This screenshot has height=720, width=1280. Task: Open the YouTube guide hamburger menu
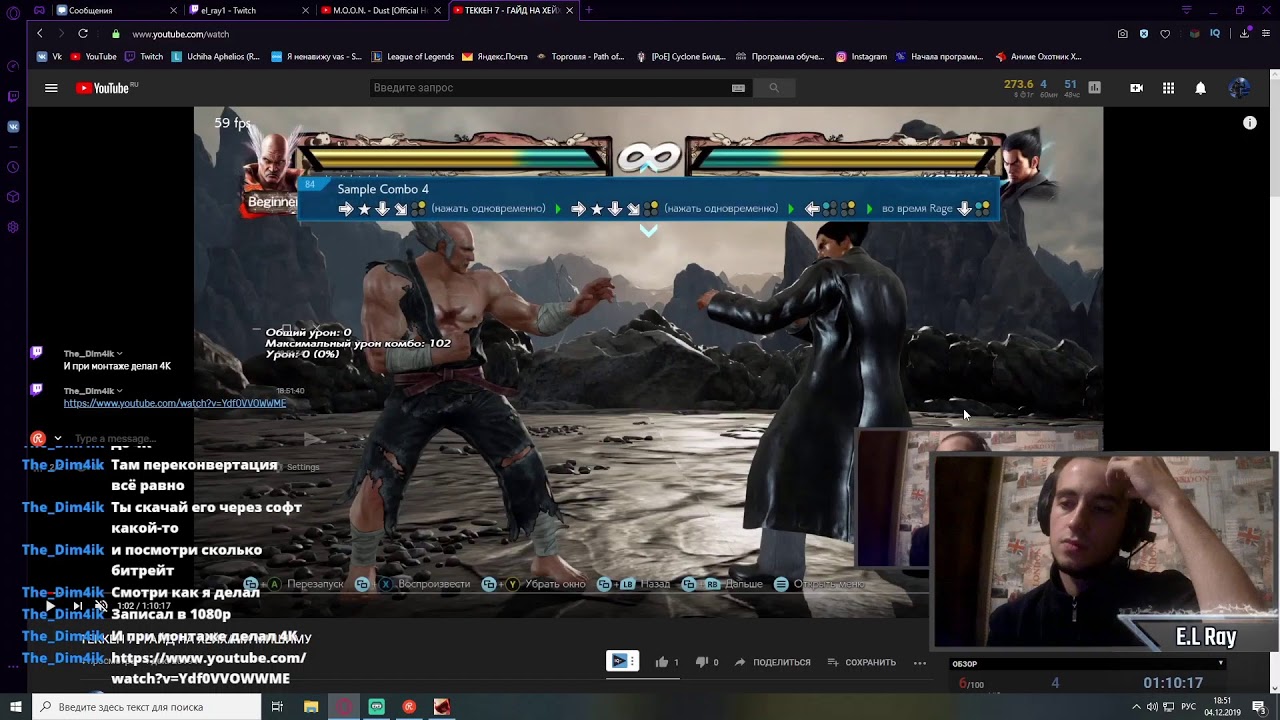(51, 88)
